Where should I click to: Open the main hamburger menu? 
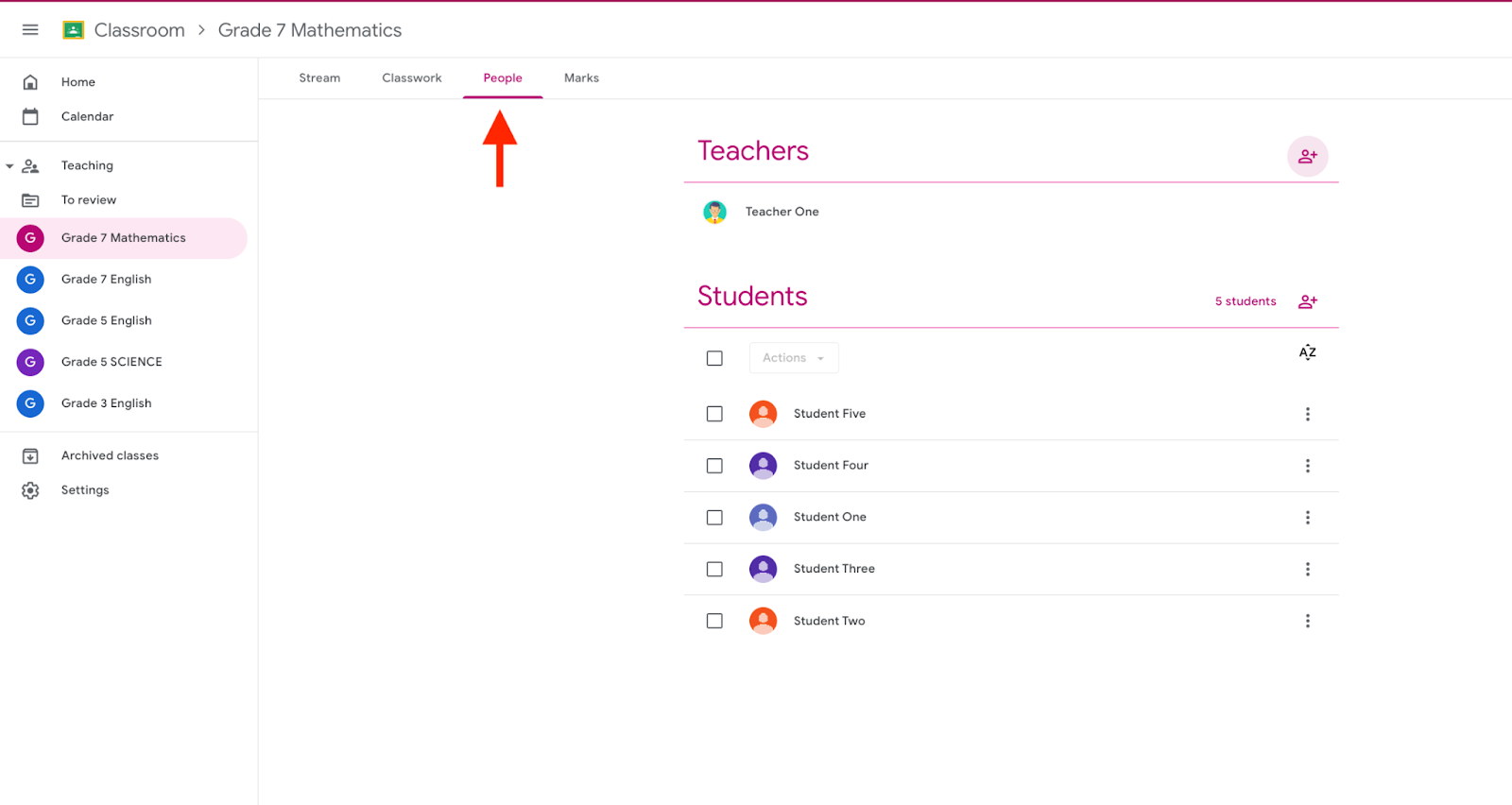click(30, 30)
